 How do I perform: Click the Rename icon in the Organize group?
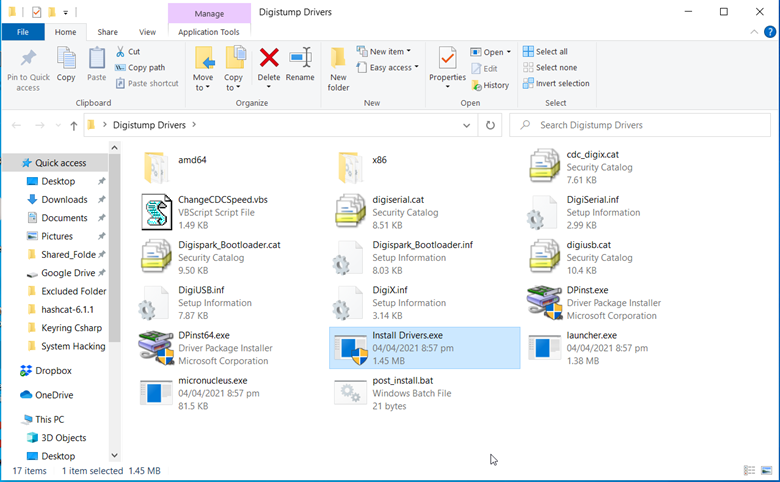click(300, 64)
